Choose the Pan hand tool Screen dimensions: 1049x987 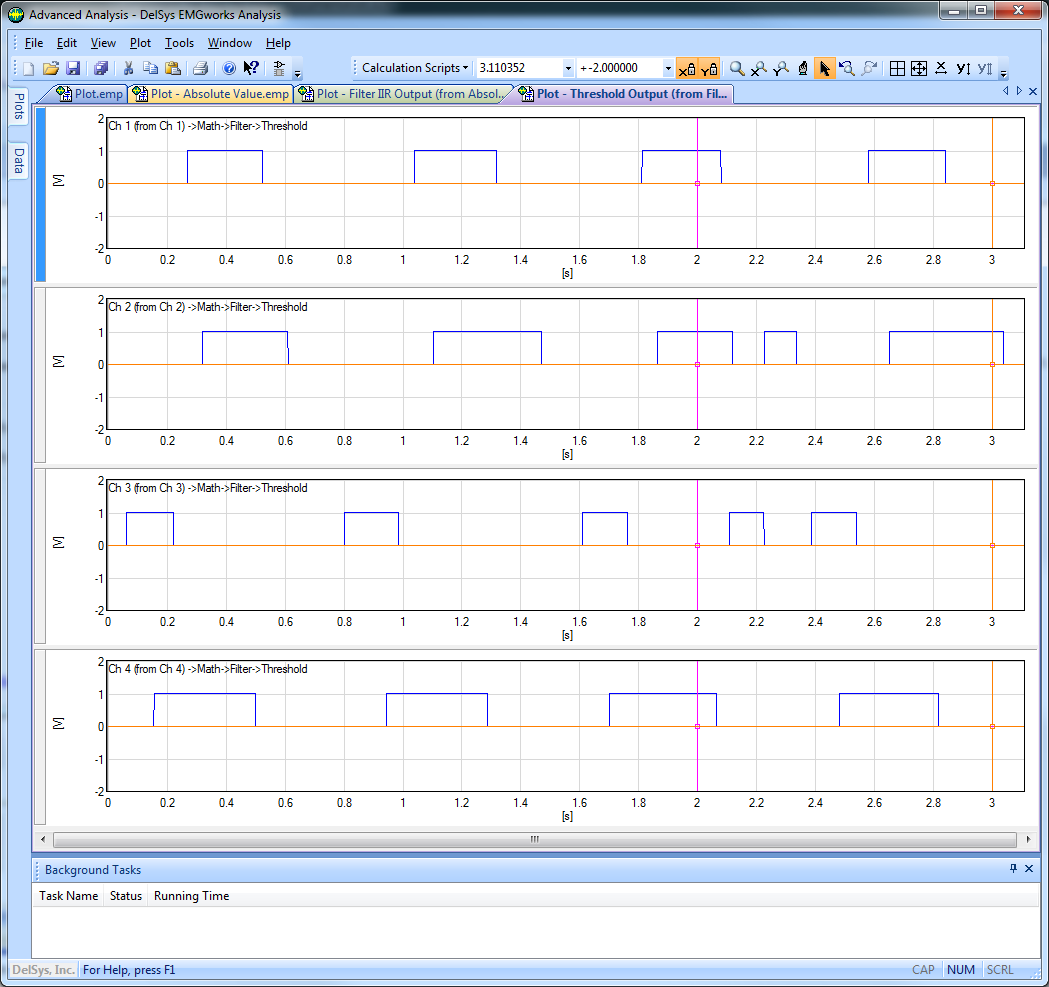[x=803, y=69]
